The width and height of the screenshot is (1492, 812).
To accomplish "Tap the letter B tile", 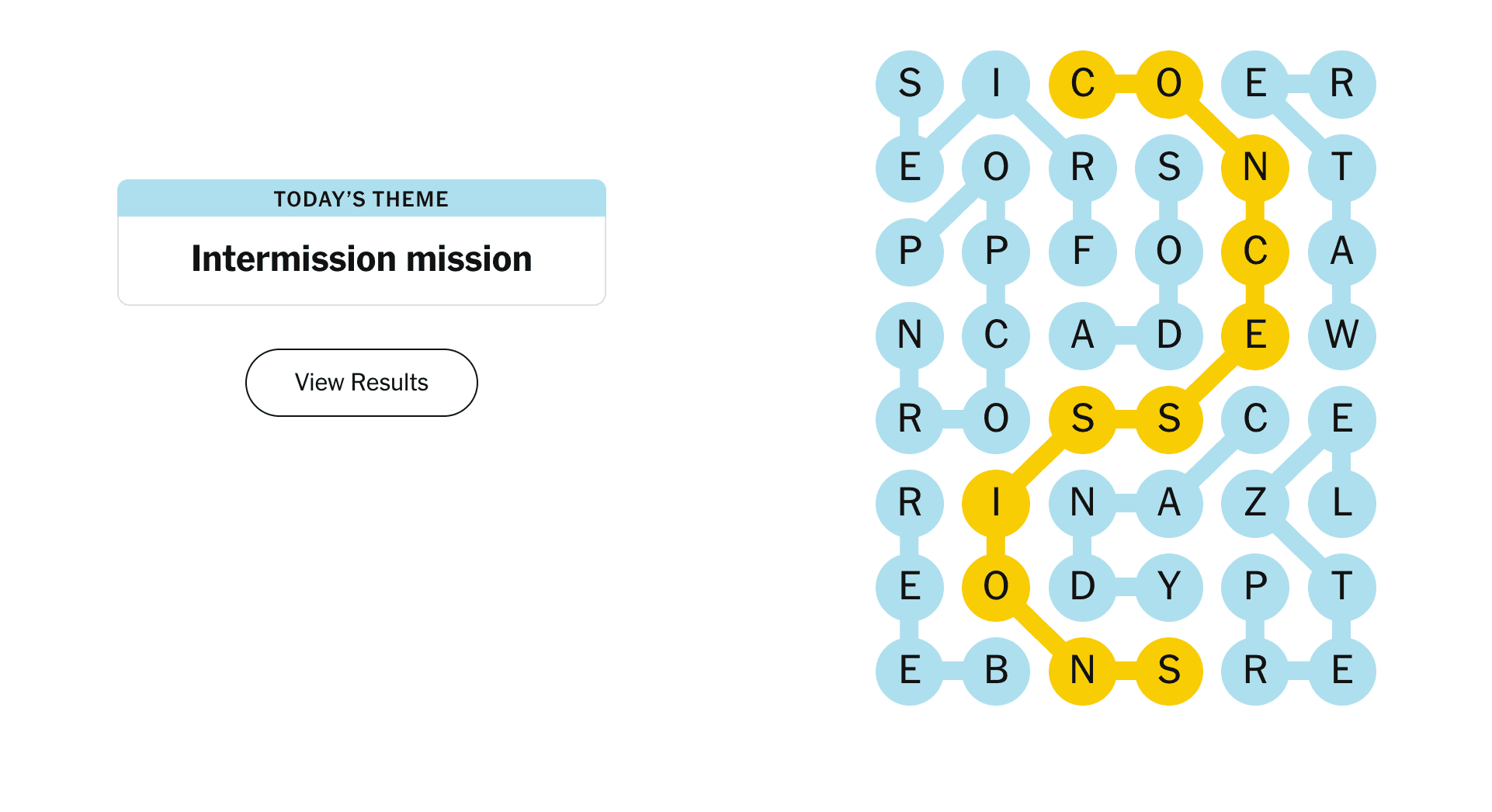I will [x=996, y=671].
